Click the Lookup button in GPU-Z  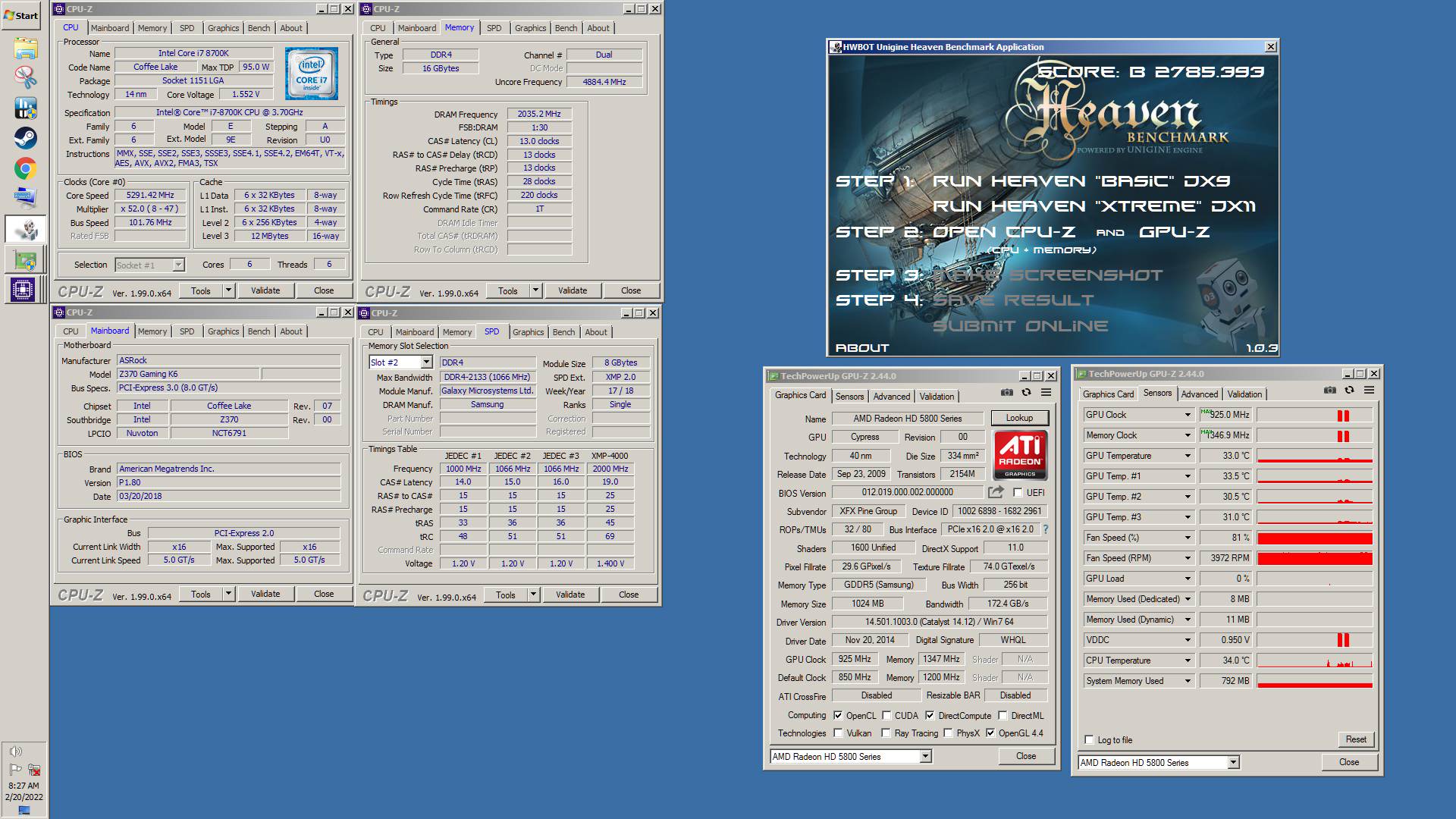click(1019, 418)
